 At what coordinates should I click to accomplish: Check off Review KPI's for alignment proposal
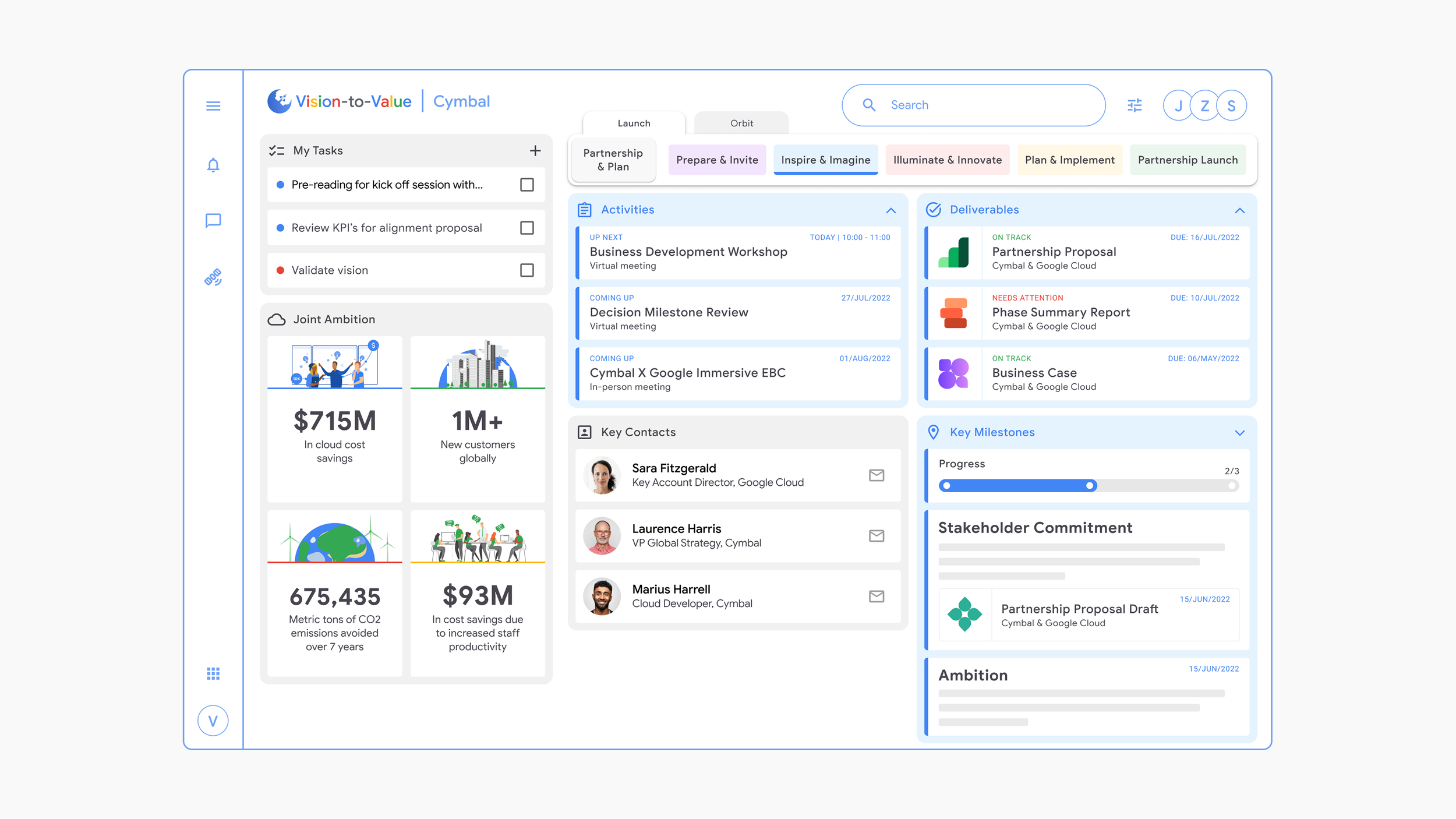(x=527, y=228)
